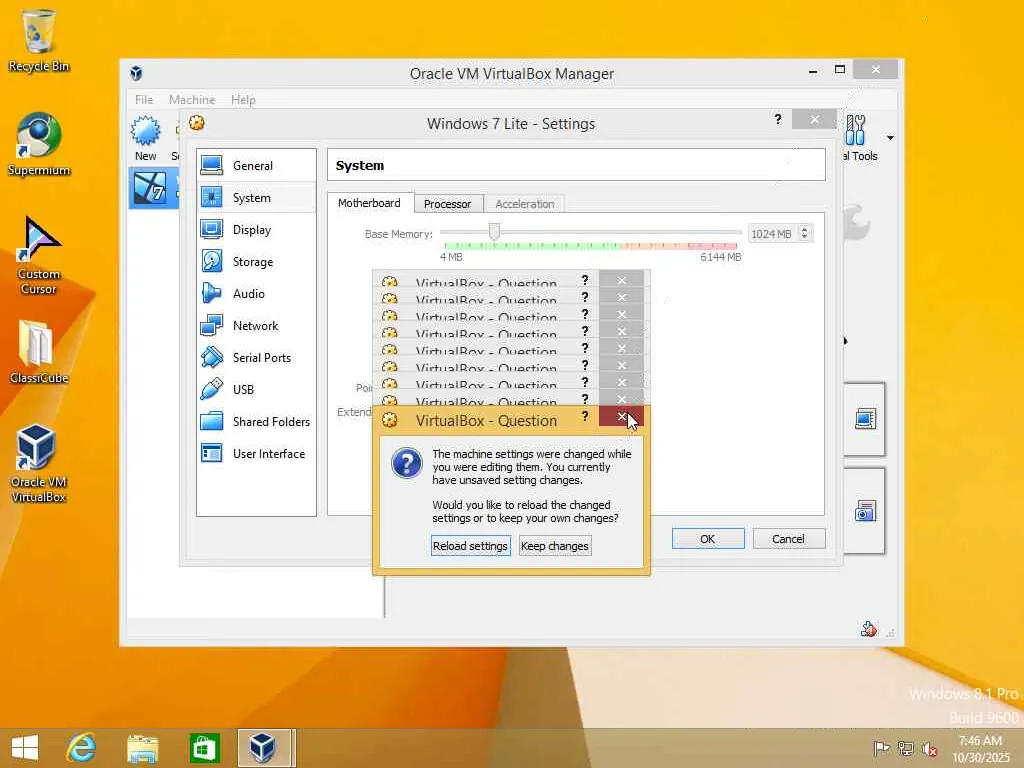Click OK in the Settings window
1024x768 pixels.
708,539
